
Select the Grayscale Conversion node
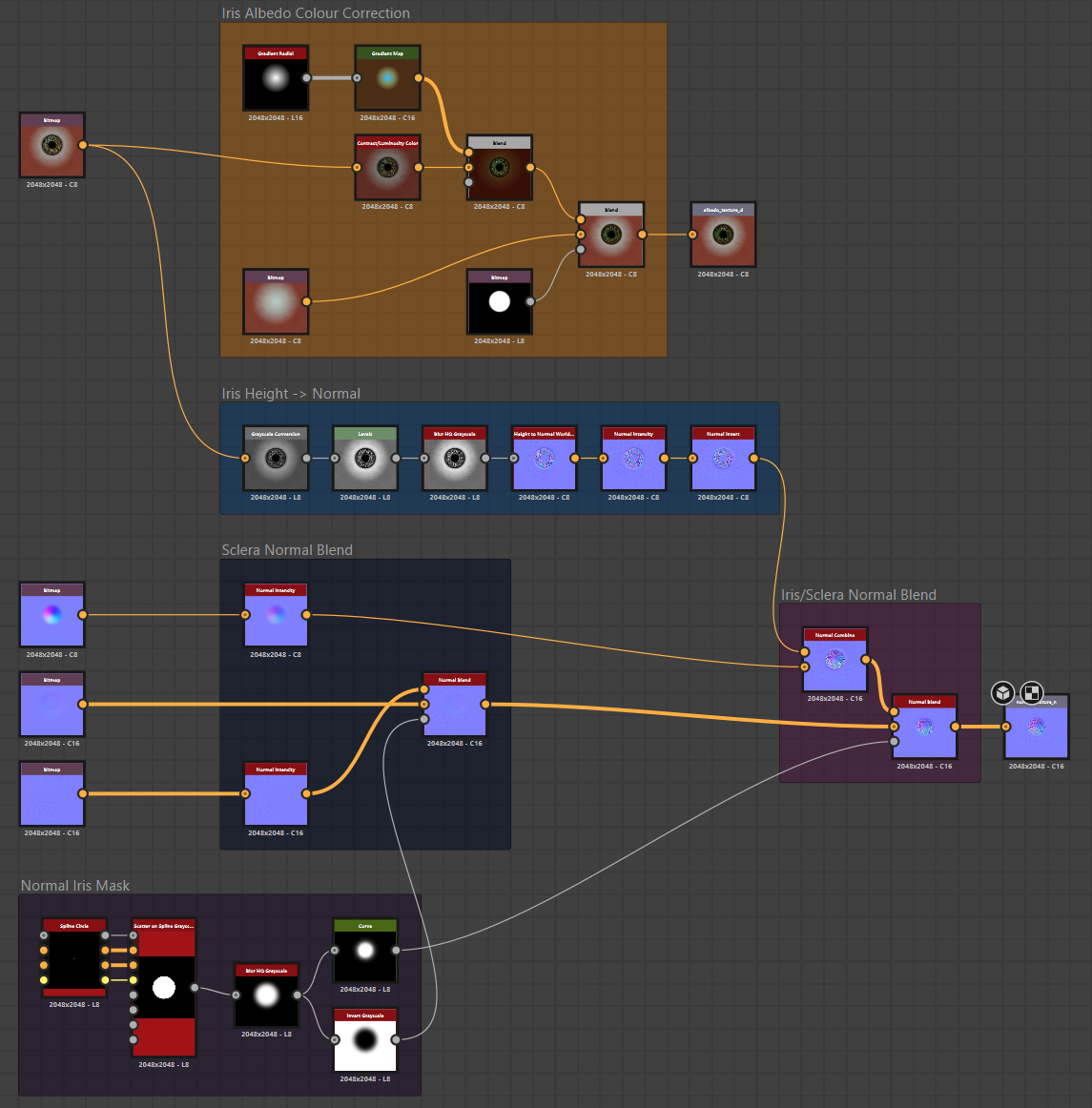(276, 459)
